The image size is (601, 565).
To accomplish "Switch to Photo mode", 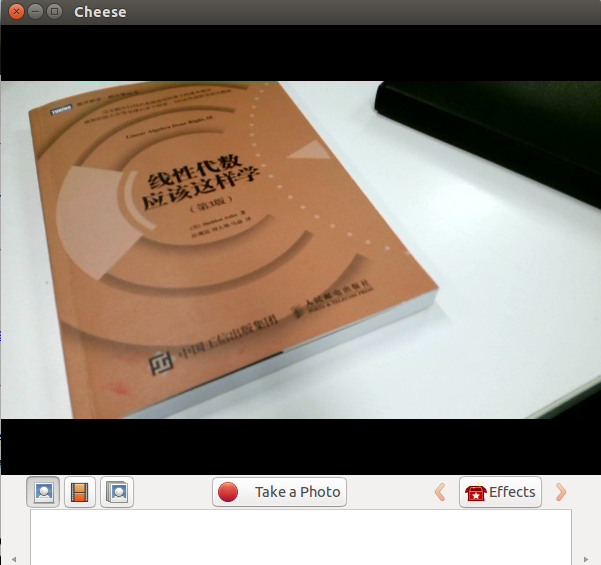I will (43, 492).
